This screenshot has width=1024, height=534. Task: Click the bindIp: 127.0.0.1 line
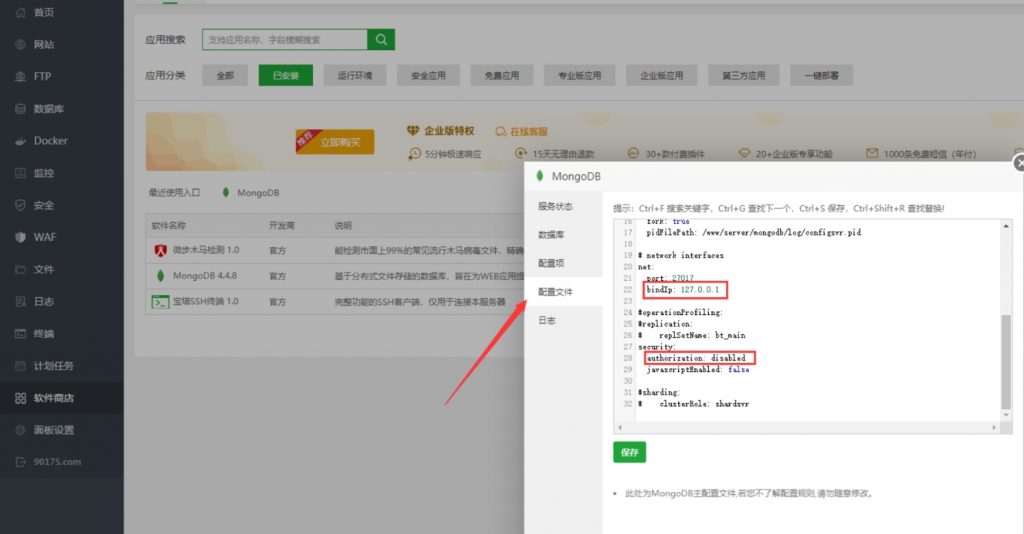[x=682, y=289]
